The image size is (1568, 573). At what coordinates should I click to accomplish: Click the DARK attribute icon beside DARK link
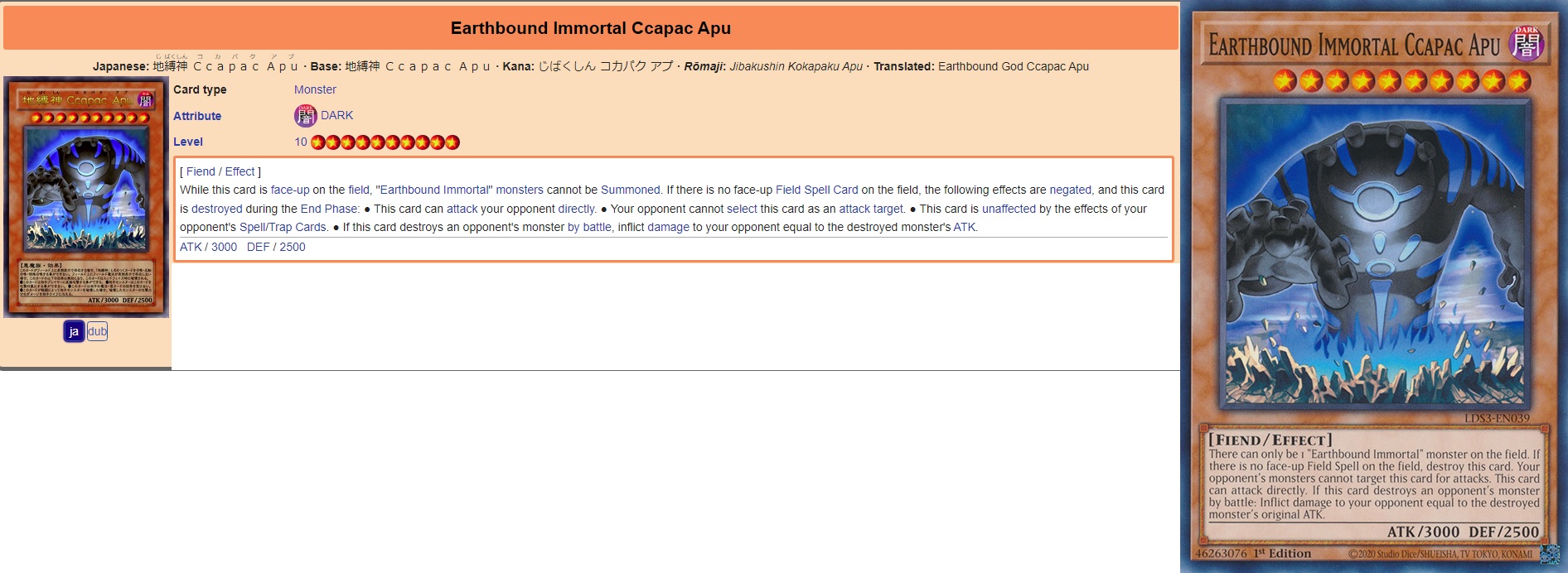(x=306, y=116)
